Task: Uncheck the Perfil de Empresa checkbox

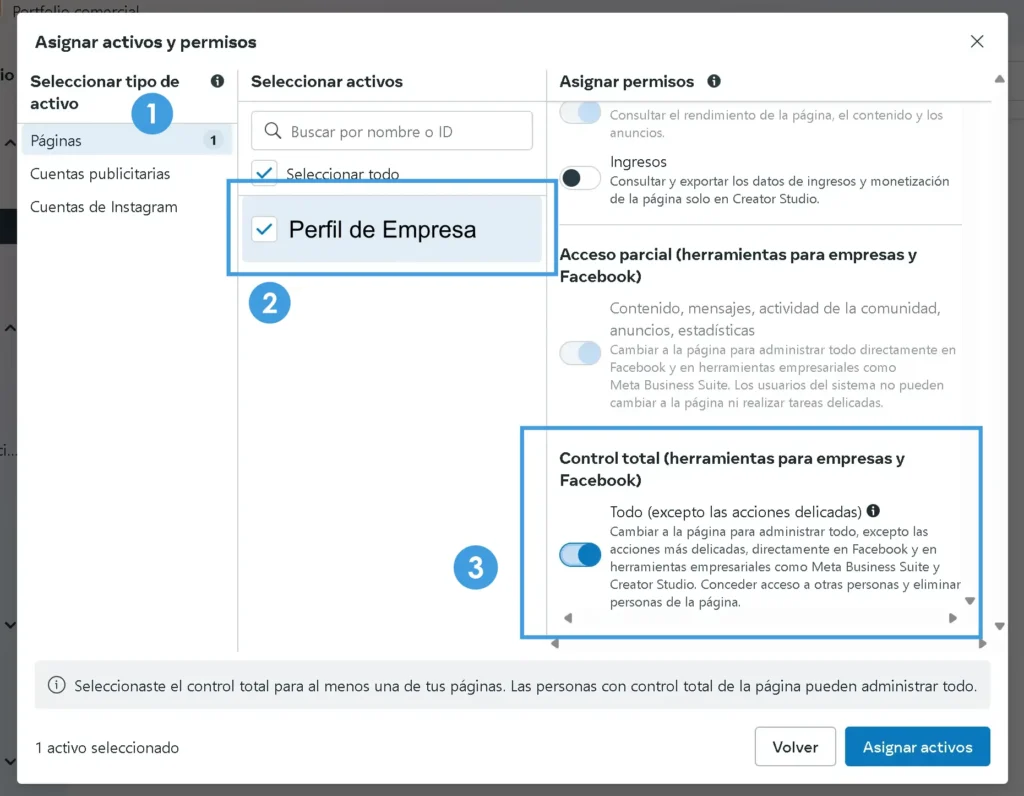Action: pos(264,229)
